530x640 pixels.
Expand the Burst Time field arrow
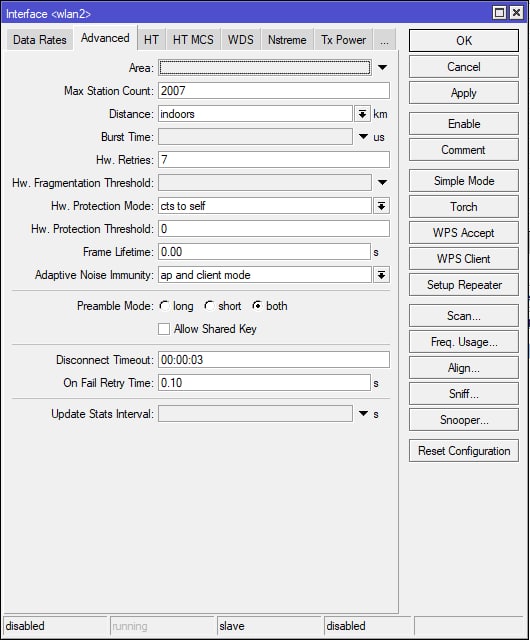point(363,137)
